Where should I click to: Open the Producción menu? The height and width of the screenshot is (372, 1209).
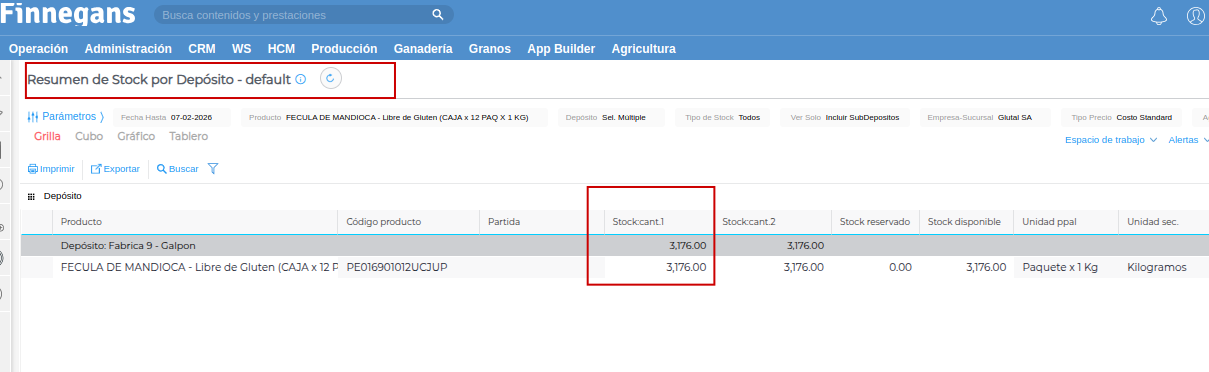[x=344, y=48]
